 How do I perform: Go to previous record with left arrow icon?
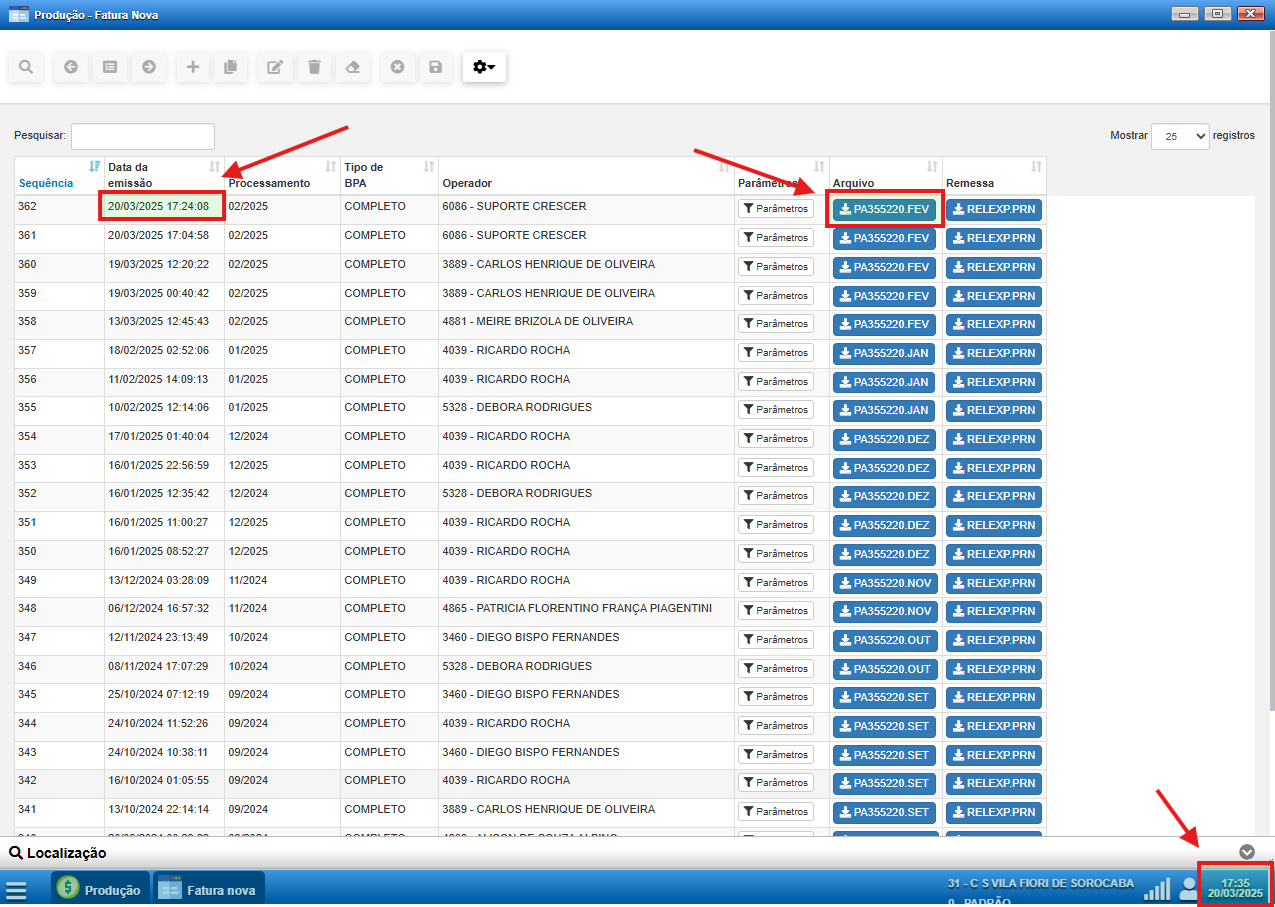click(x=71, y=67)
